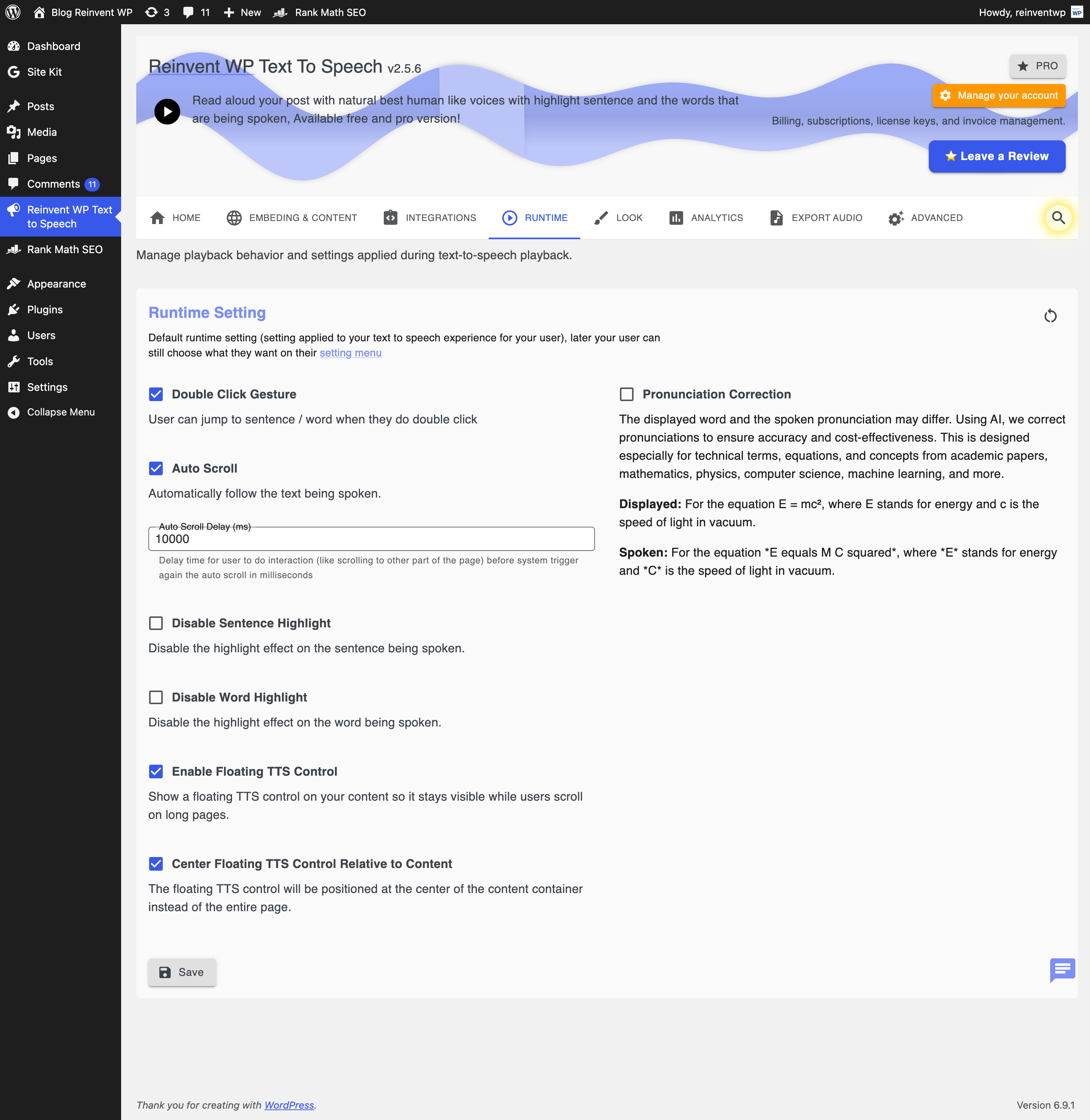Viewport: 1090px width, 1120px height.
Task: Uncheck Double Click Gesture checkbox
Action: tap(156, 394)
